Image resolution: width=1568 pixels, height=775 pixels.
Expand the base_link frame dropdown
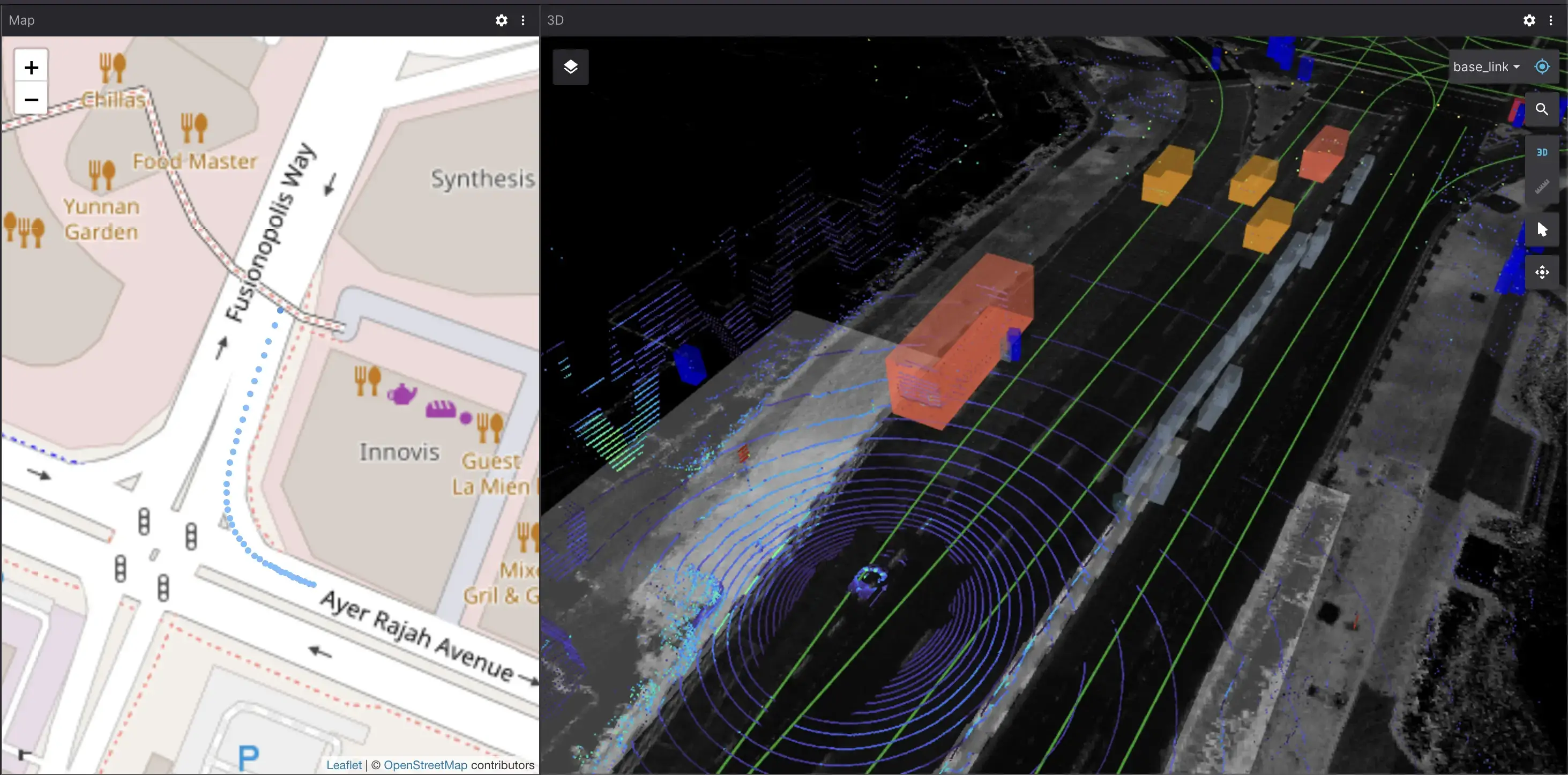pos(1486,66)
